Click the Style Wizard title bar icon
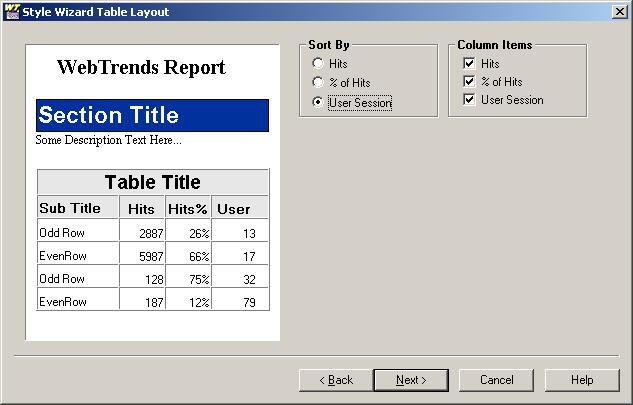The height and width of the screenshot is (405, 633). tap(11, 11)
